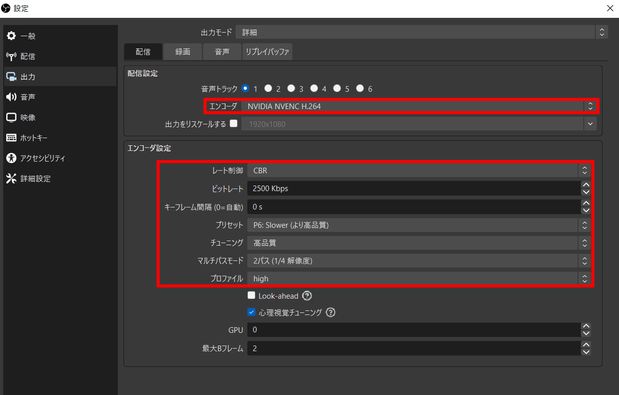Enable the Look-ahead checkbox

[x=251, y=295]
